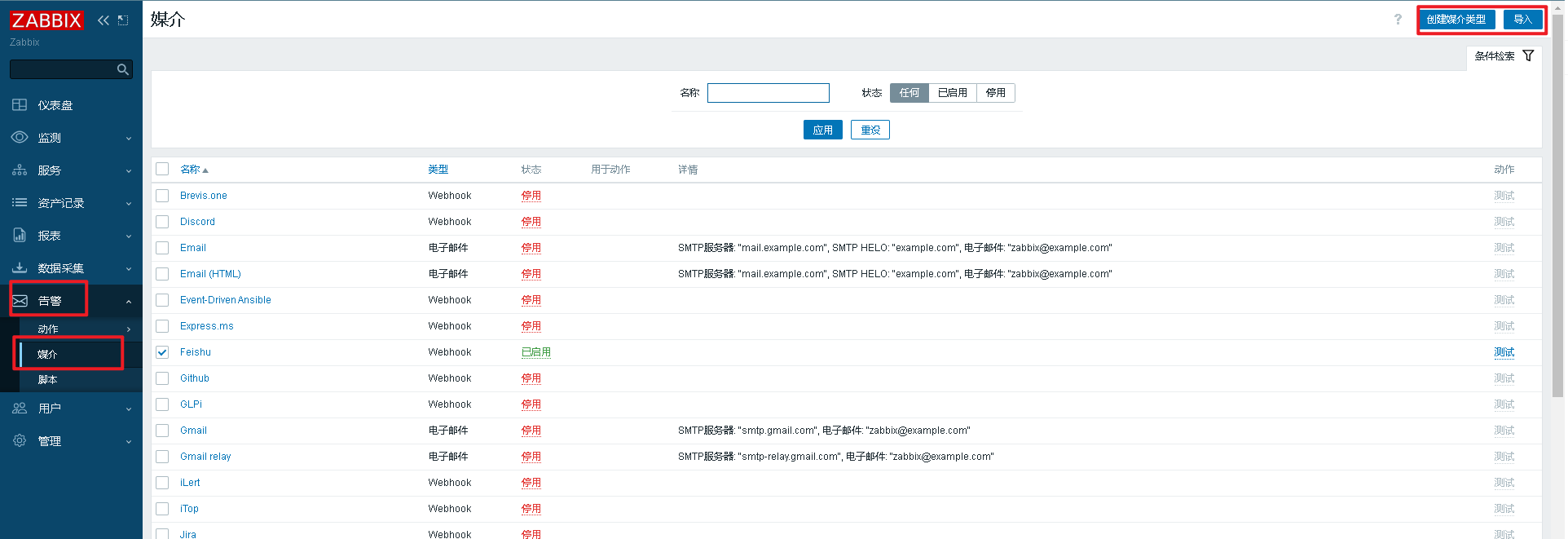
Task: Click the 服务 hierarchy icon
Action: tap(20, 170)
